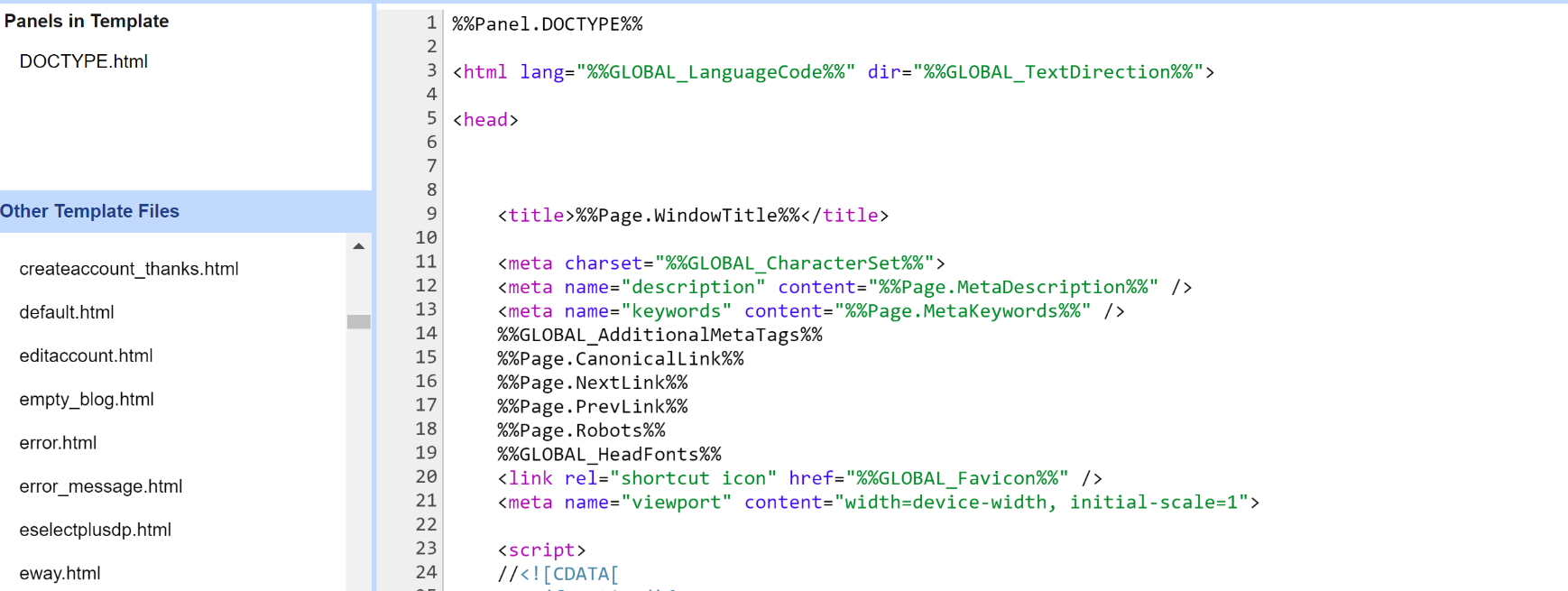Select default.html in template files list

[x=67, y=312]
